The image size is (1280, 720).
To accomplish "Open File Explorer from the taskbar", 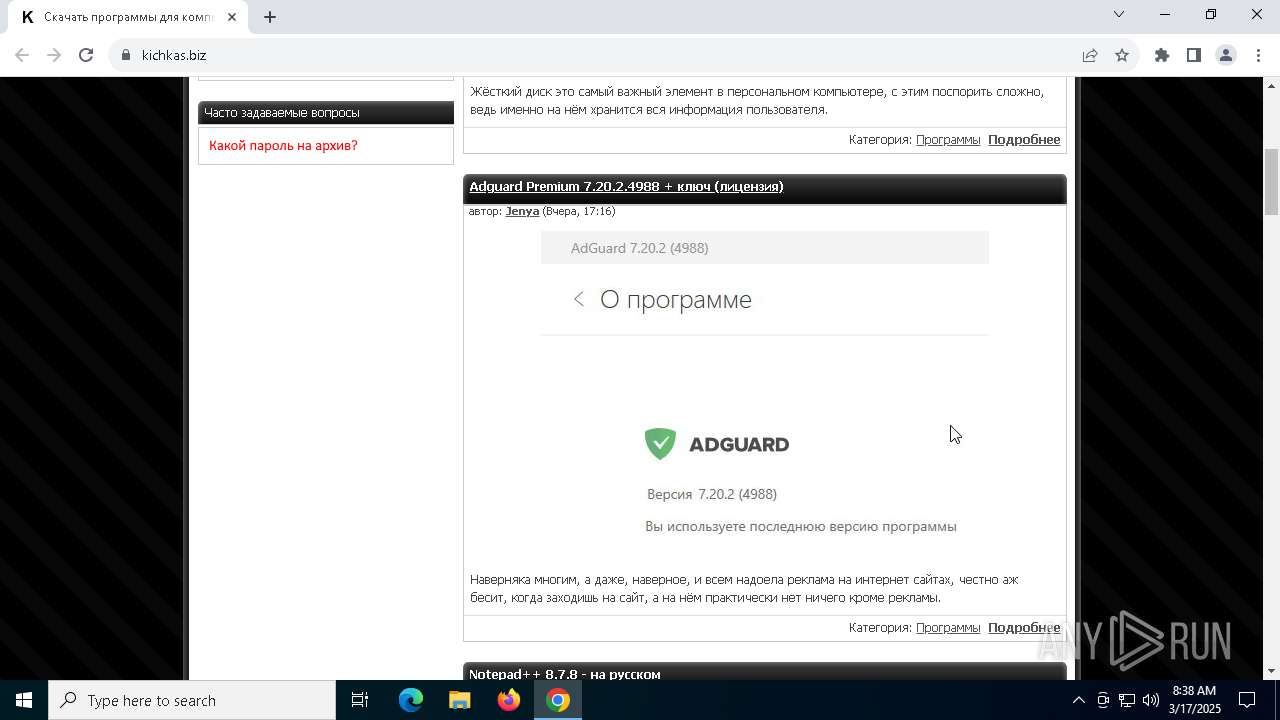I will pos(460,700).
